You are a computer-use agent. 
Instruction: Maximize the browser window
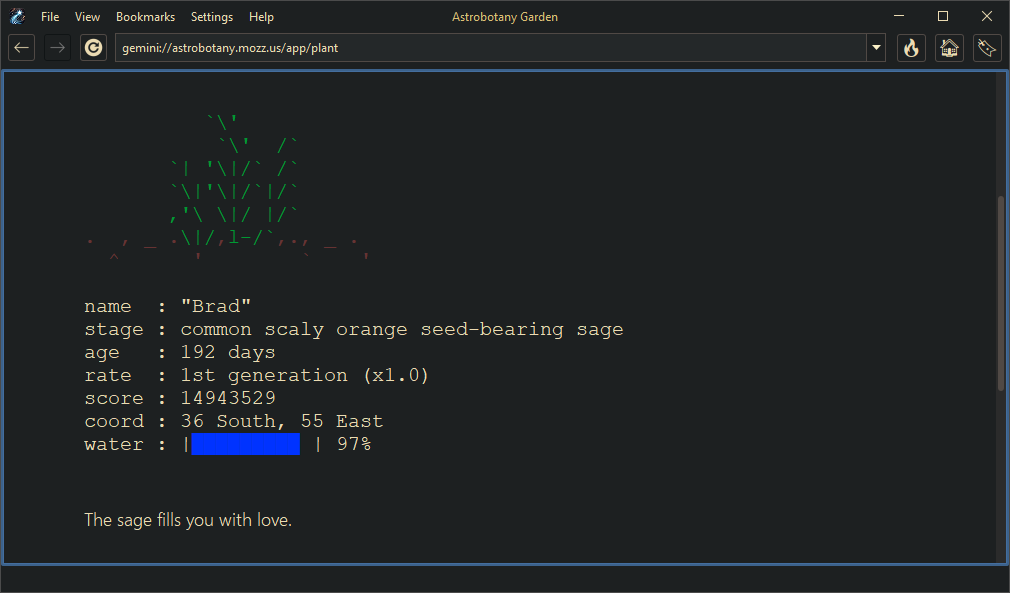click(943, 16)
